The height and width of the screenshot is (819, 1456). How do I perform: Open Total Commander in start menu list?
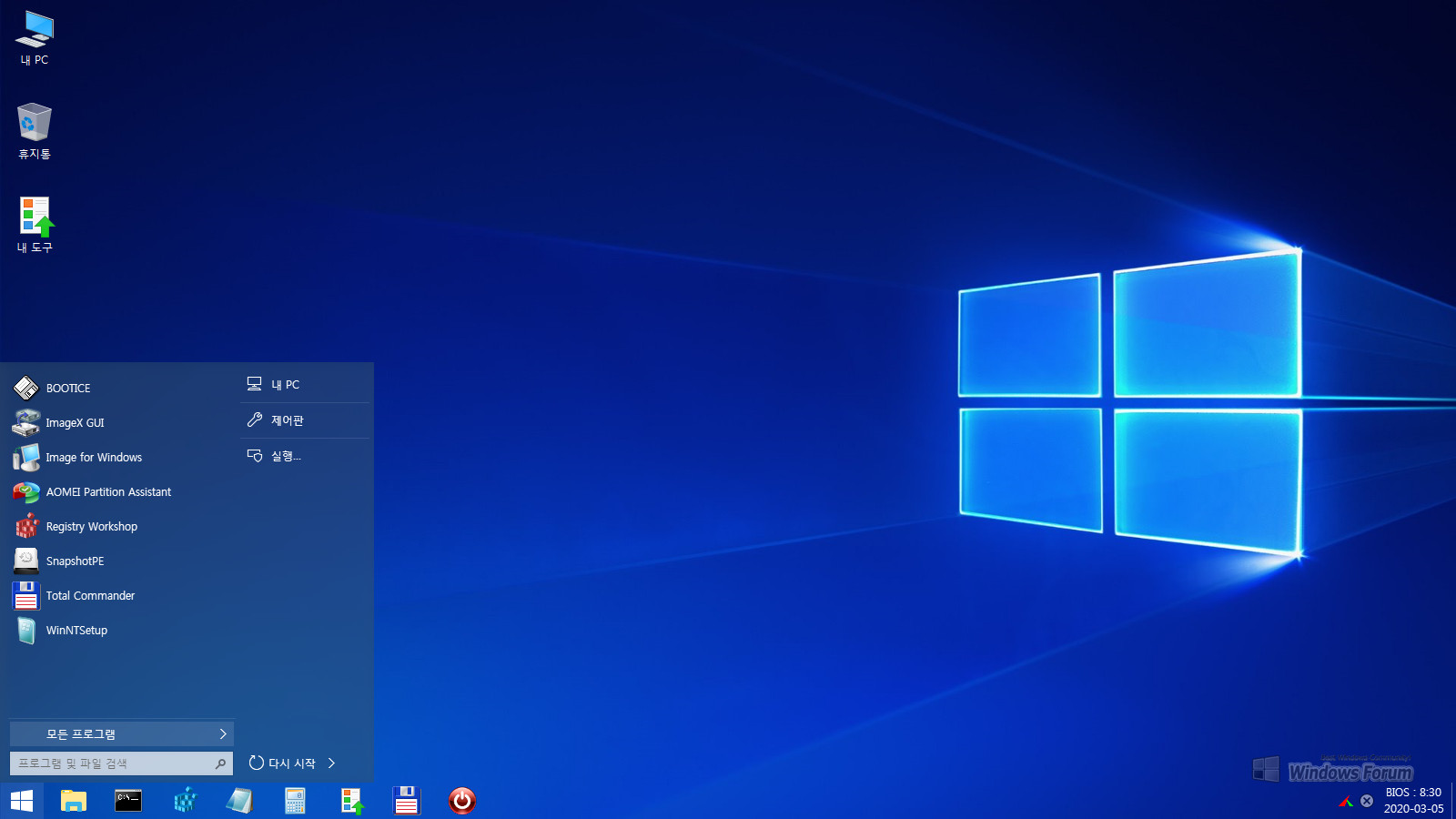point(120,595)
